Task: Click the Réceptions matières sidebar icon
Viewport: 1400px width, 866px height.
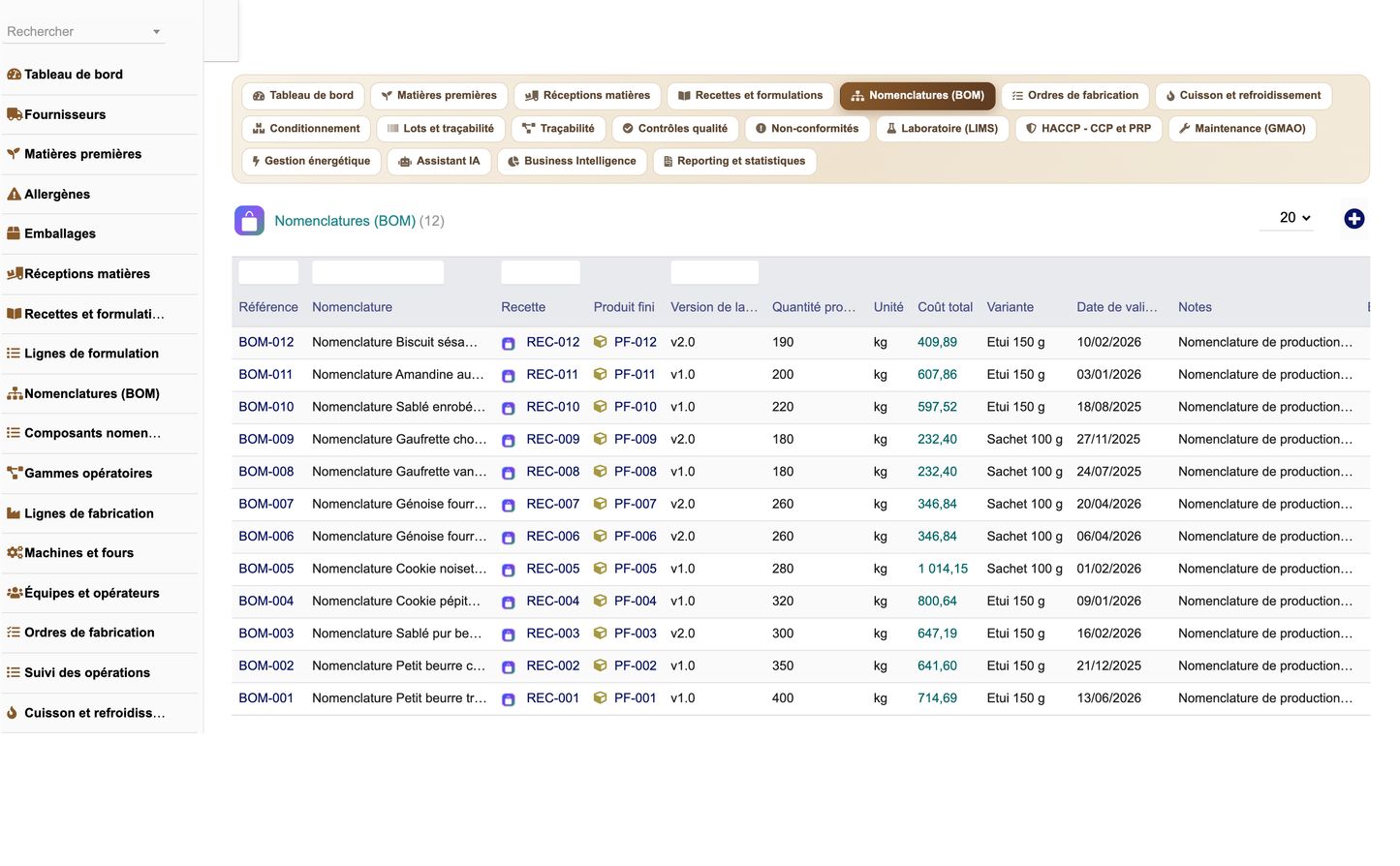Action: point(15,274)
